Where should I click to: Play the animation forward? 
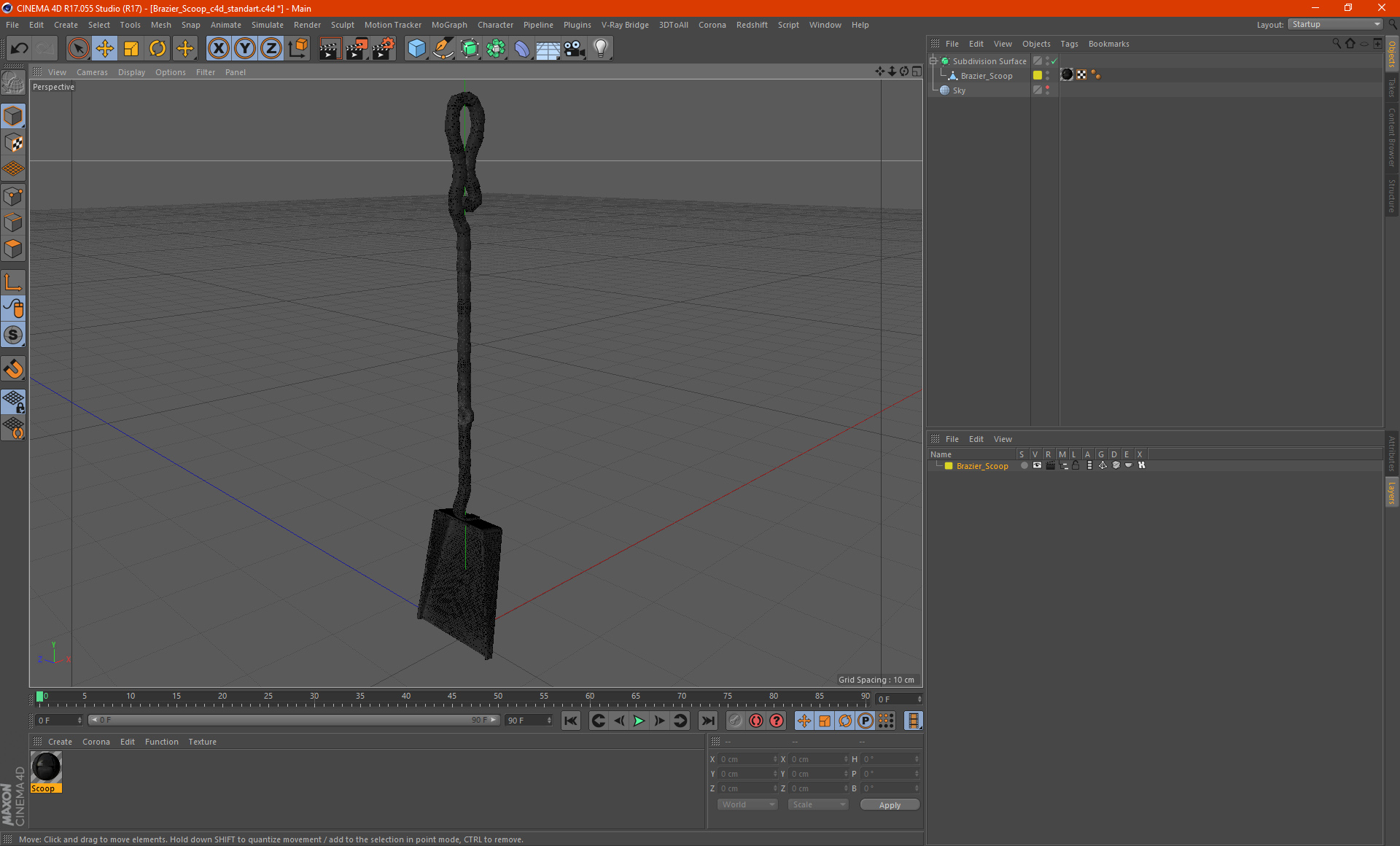coord(639,721)
